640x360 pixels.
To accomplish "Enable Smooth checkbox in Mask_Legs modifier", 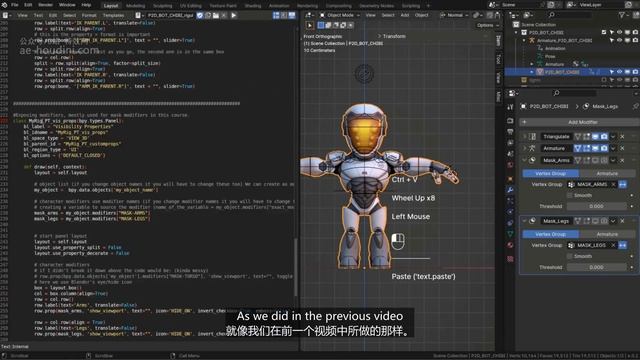I will (570, 256).
